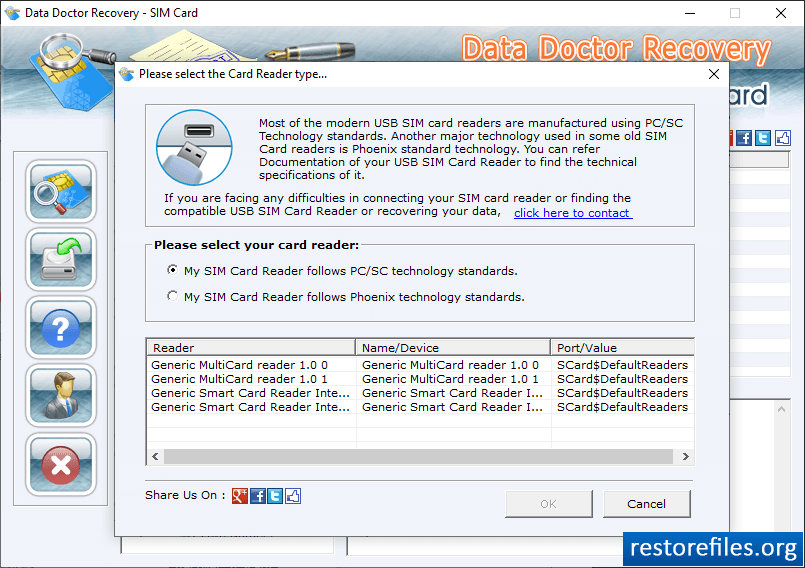This screenshot has height=568, width=805.
Task: Sort by the Reader column header
Action: coord(252,348)
